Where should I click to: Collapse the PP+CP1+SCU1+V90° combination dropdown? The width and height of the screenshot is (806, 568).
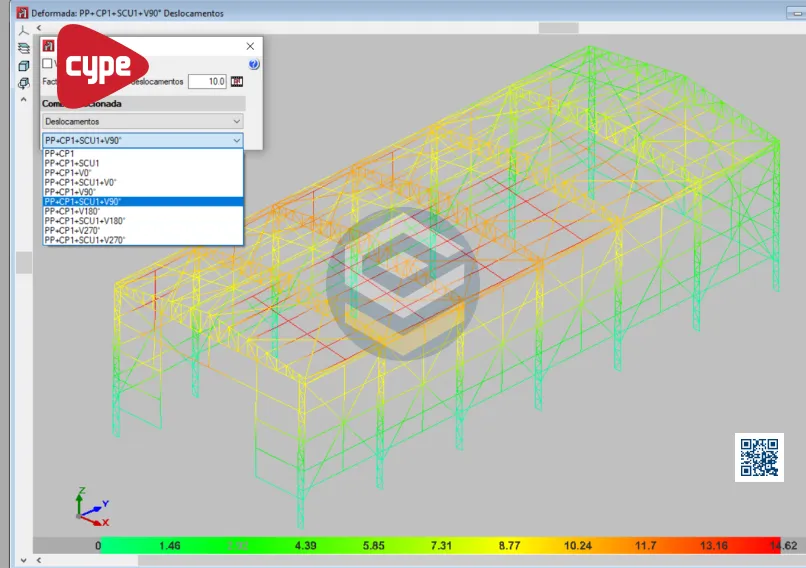142,141
